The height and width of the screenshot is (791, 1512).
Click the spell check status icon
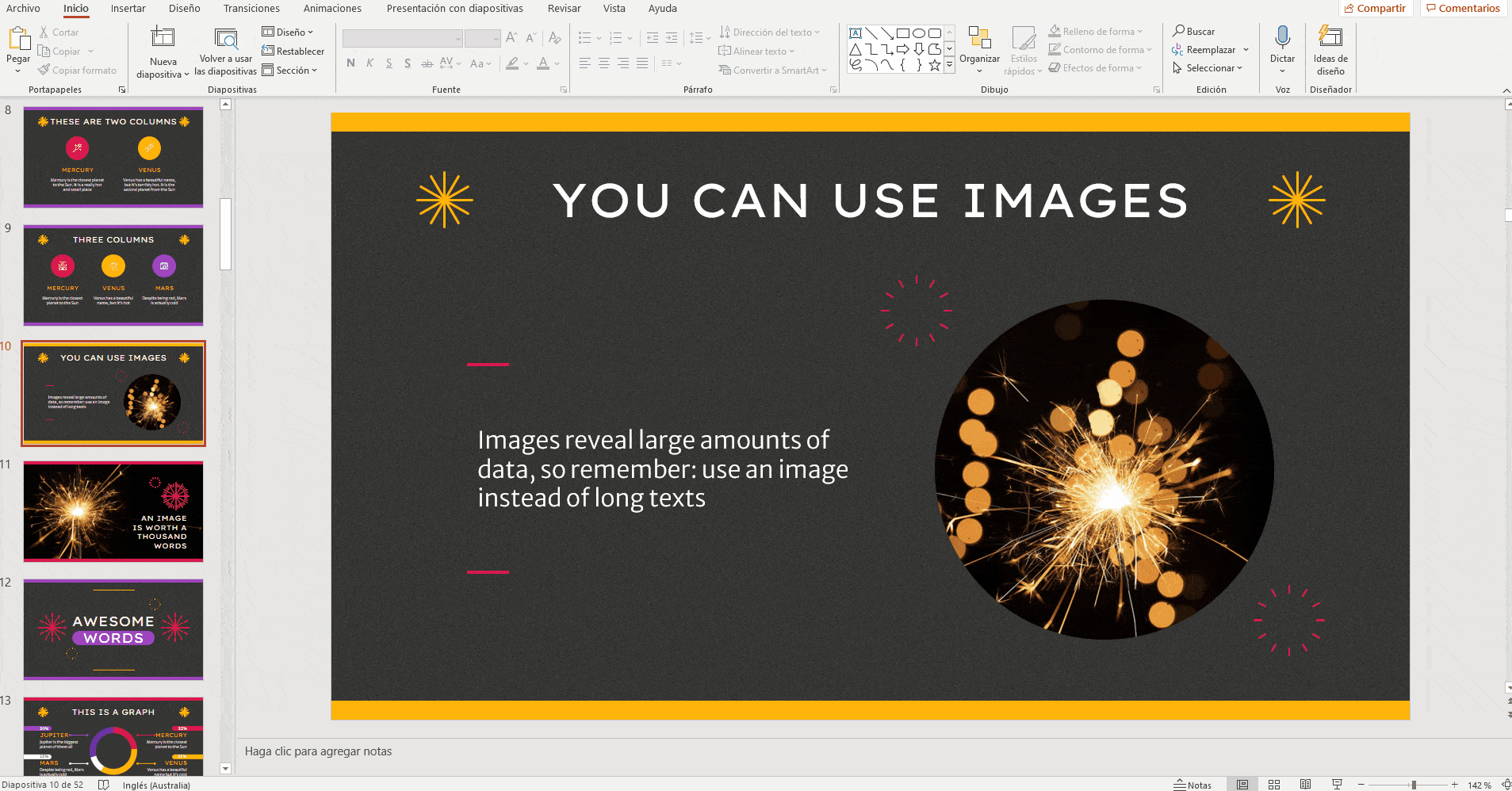tap(103, 785)
